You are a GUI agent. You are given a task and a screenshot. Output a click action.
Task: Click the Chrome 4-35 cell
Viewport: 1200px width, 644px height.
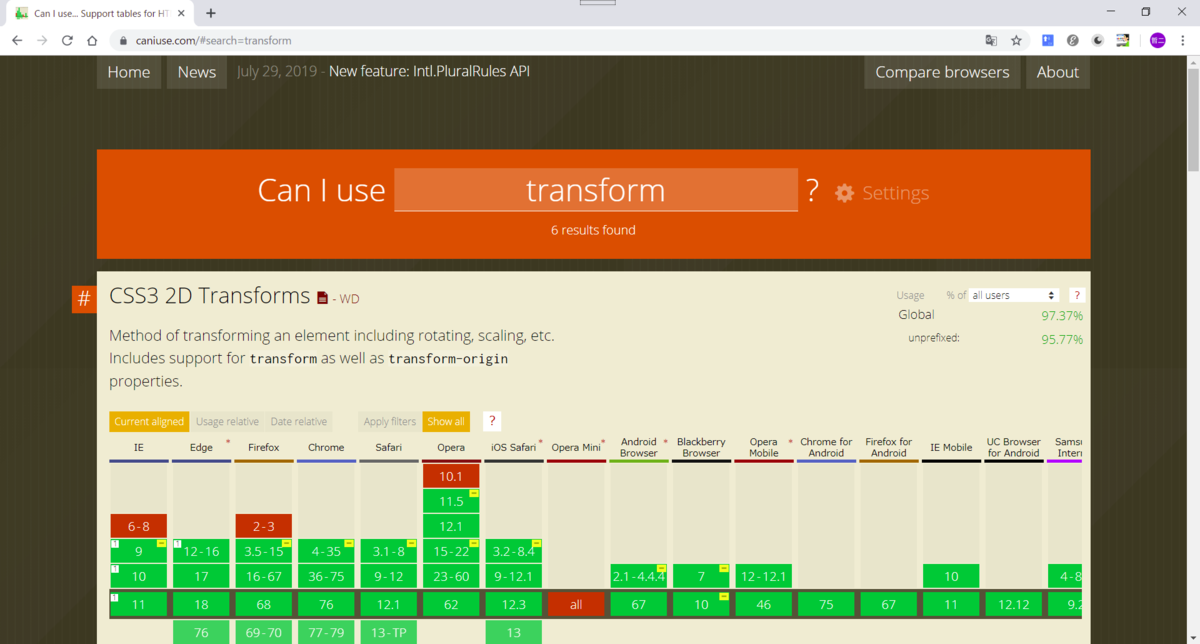pos(326,551)
